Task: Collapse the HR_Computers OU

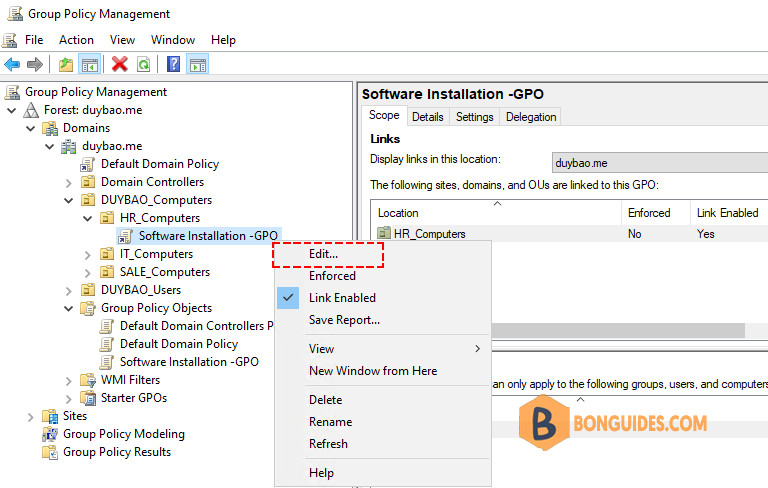Action: click(x=88, y=219)
